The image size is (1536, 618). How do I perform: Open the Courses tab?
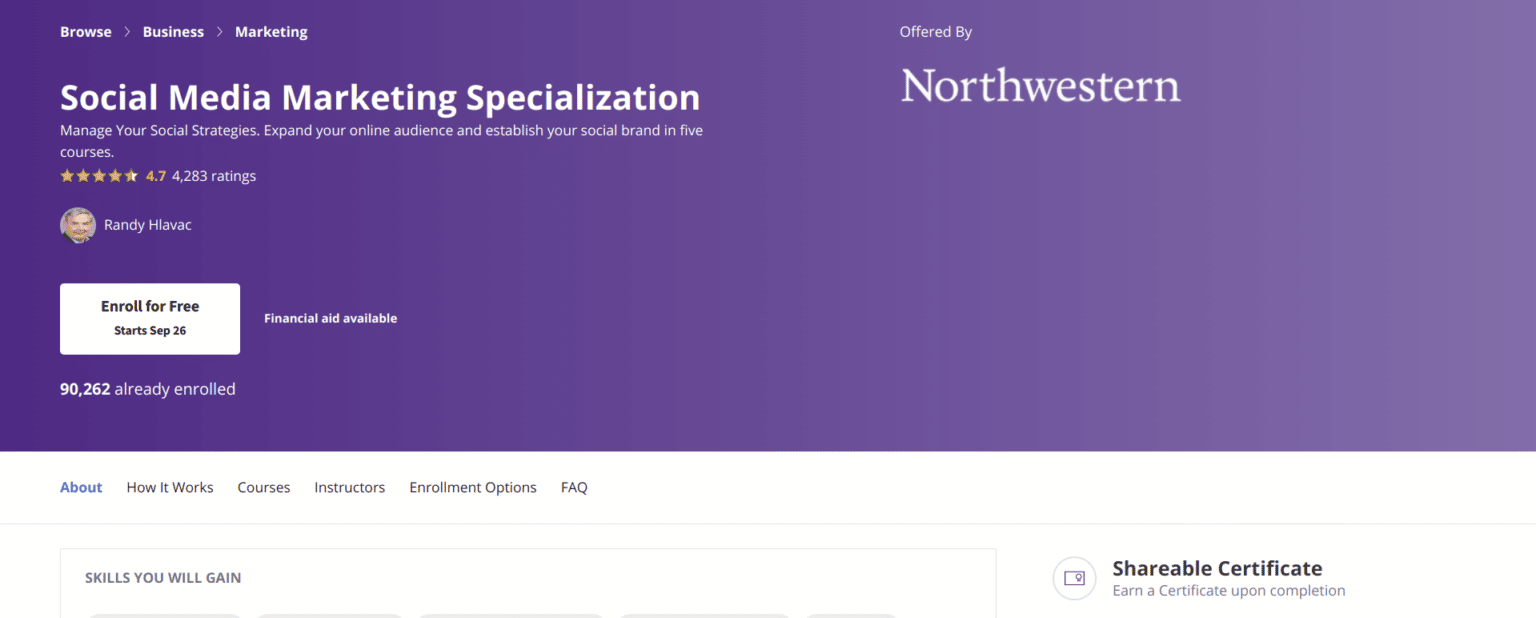pyautogui.click(x=264, y=487)
